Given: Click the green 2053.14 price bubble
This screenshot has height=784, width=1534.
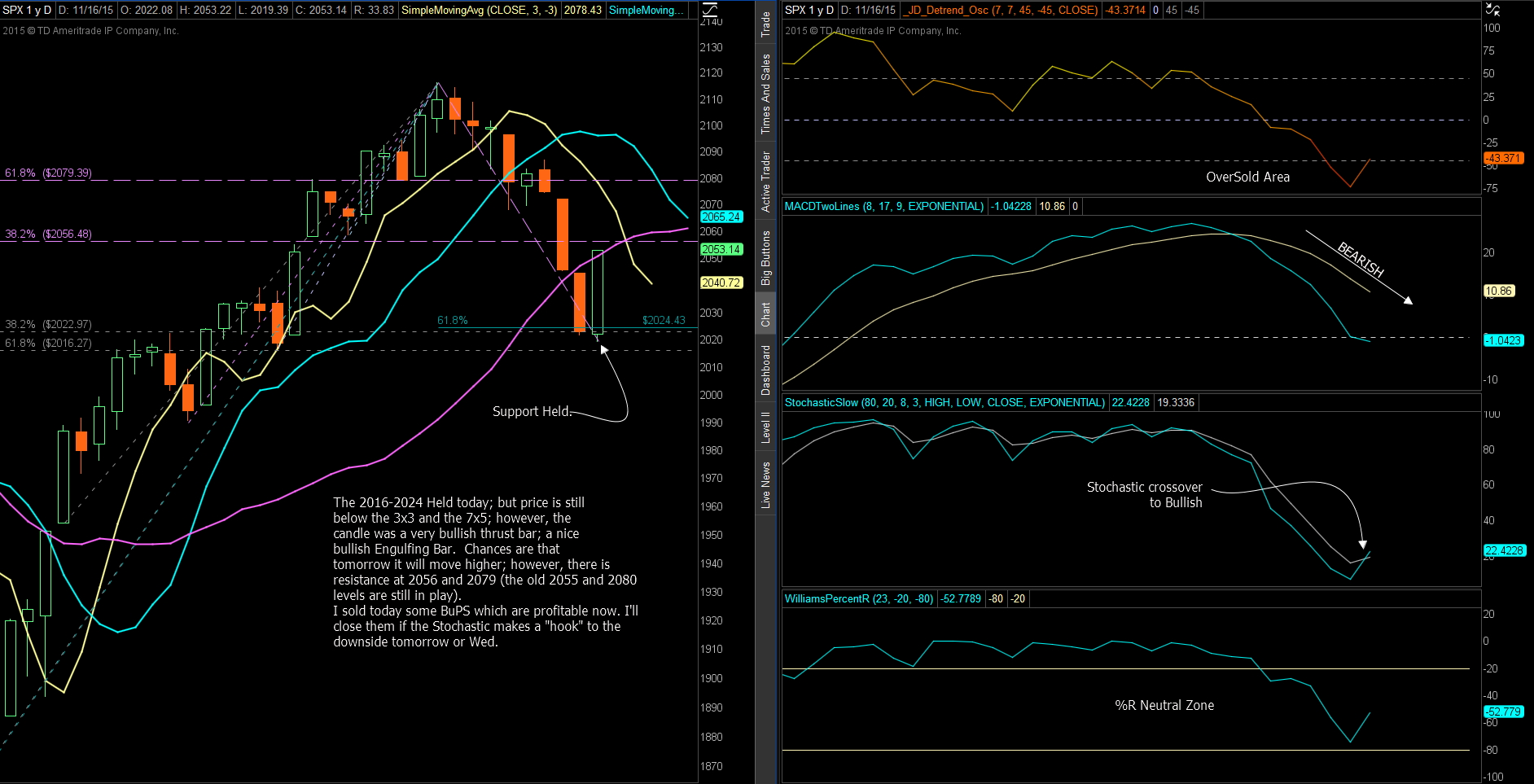Looking at the screenshot, I should (x=721, y=250).
